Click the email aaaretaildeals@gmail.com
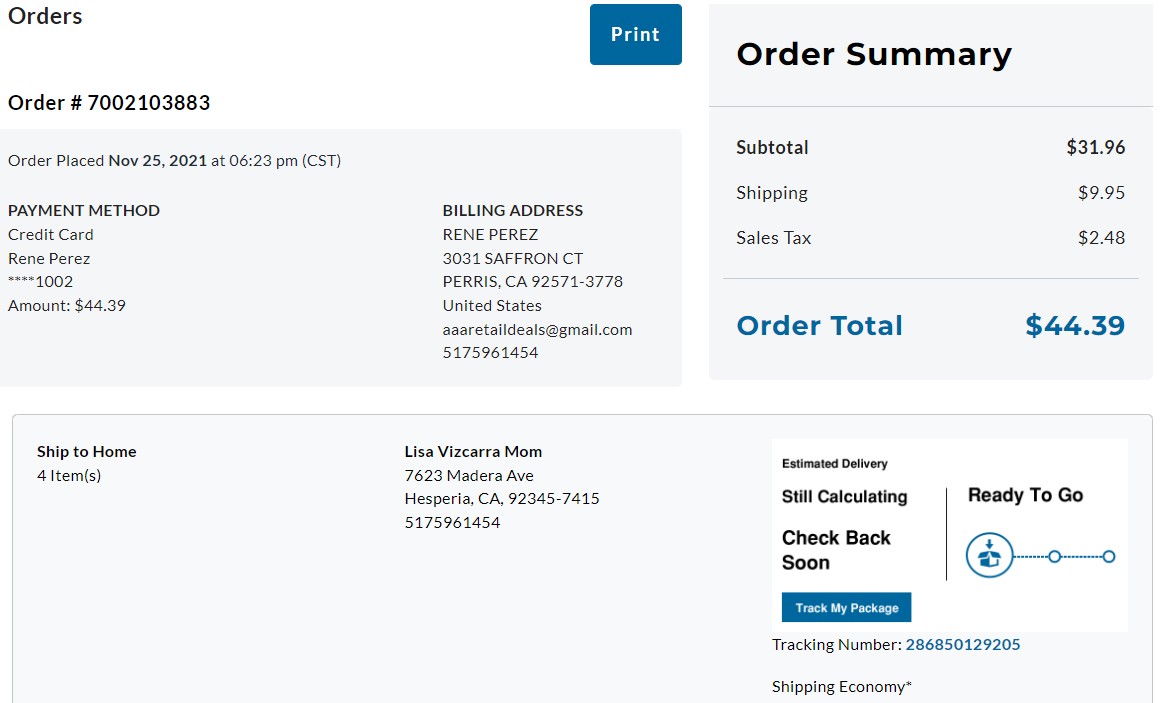This screenshot has height=703, width=1165. click(537, 329)
